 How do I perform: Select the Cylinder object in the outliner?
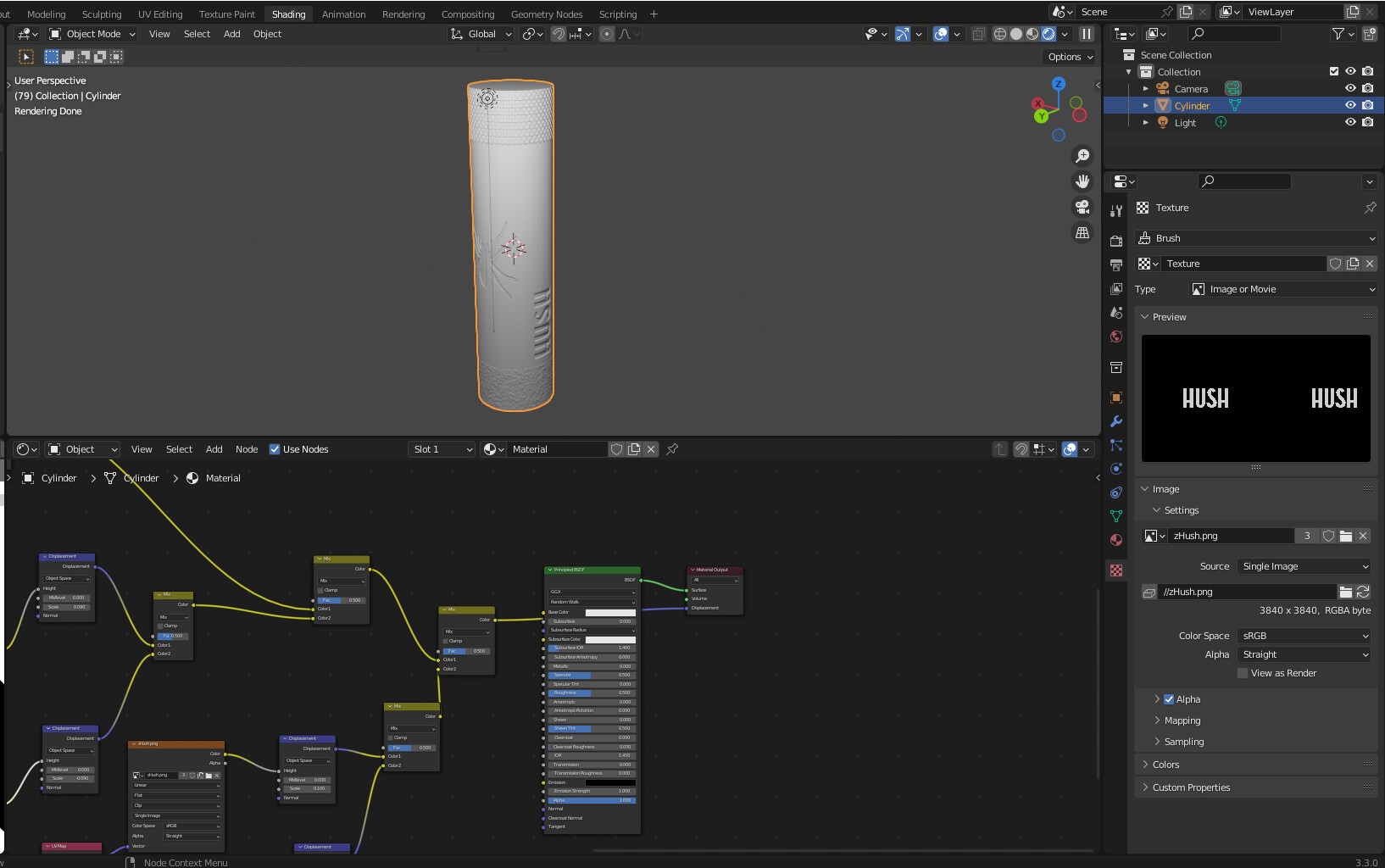point(1193,105)
